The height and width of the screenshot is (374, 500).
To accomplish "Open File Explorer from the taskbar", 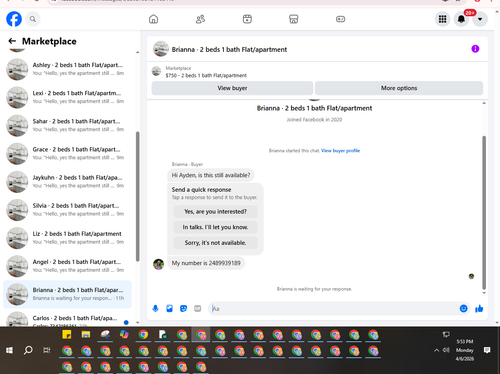I will click(x=86, y=334).
